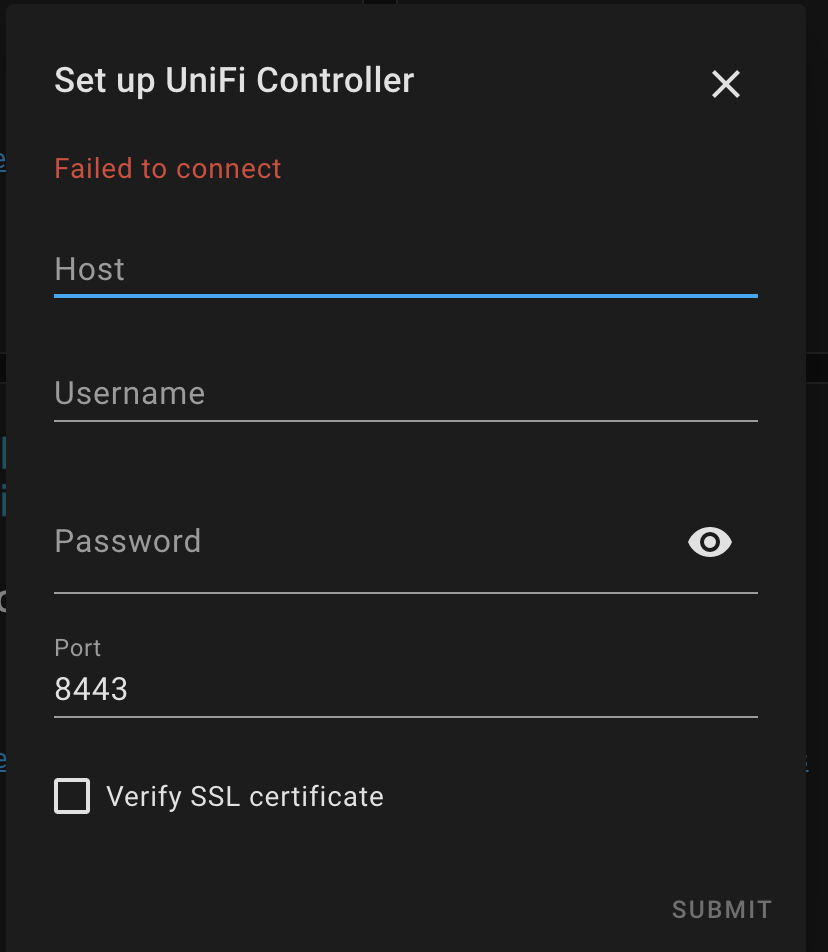Click the password visibility eye icon
The image size is (828, 952).
coord(709,541)
